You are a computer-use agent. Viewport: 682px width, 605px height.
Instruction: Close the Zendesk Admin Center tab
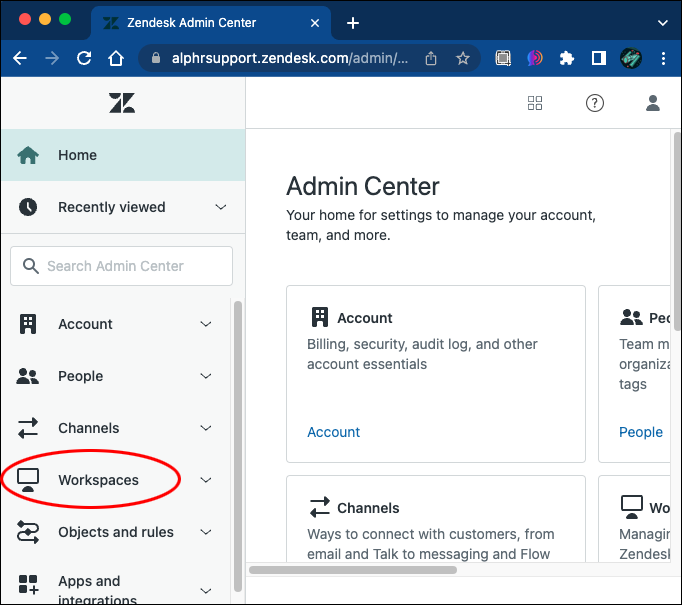click(x=315, y=23)
